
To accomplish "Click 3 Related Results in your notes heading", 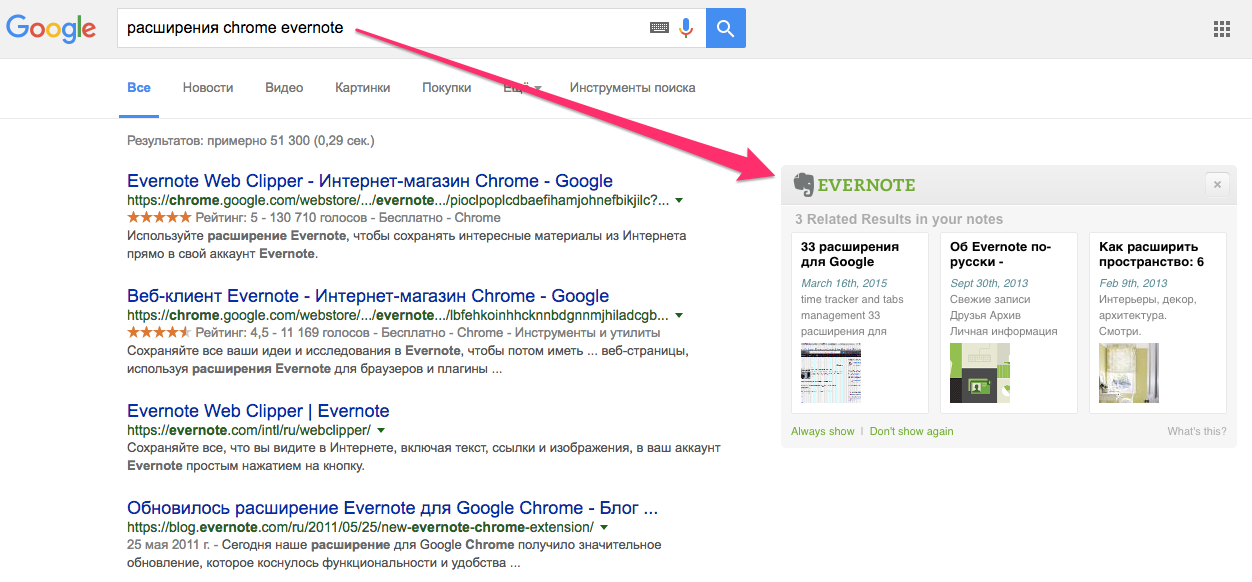I will click(x=899, y=219).
